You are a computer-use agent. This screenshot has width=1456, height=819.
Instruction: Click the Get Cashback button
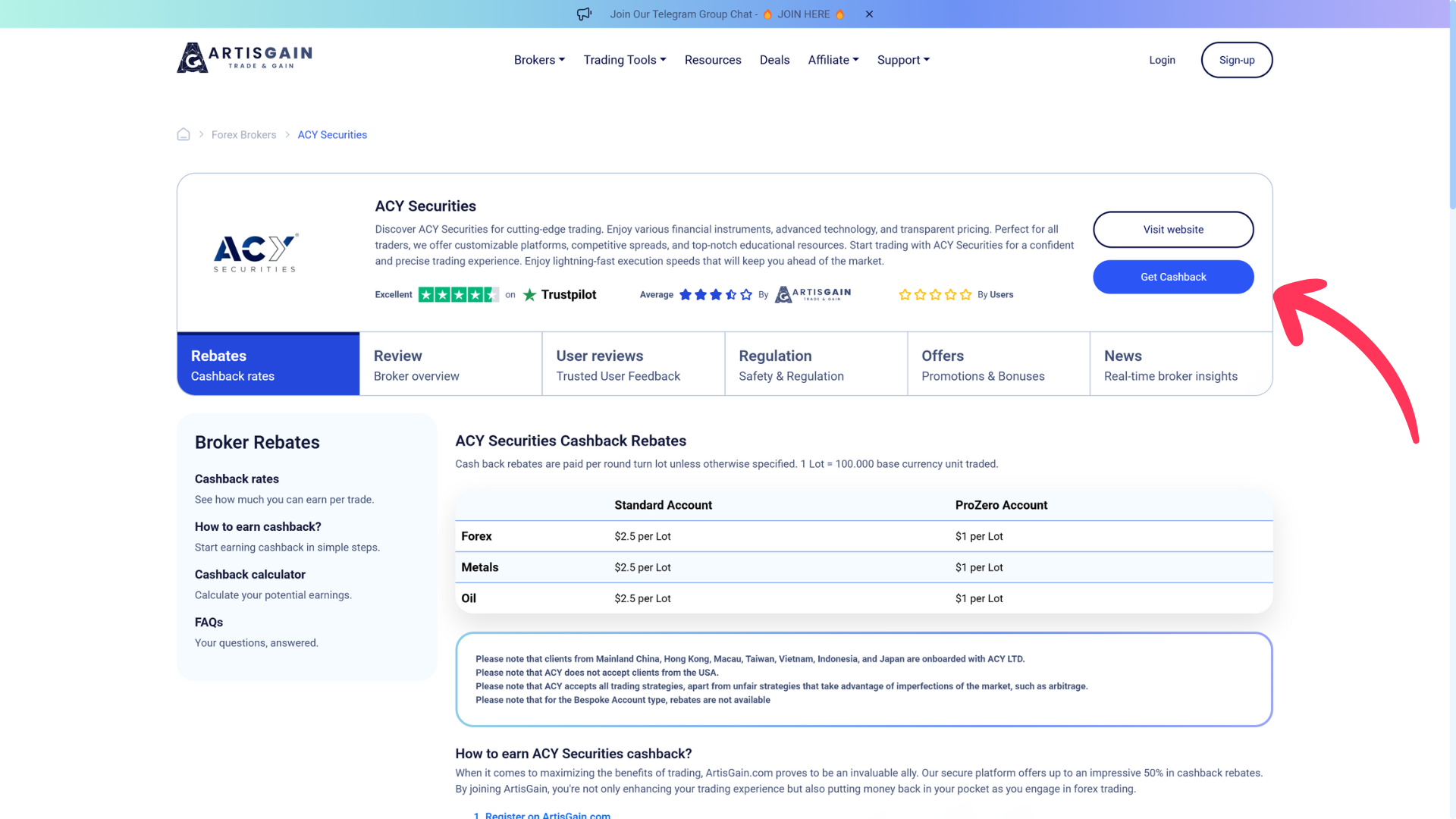pyautogui.click(x=1173, y=277)
